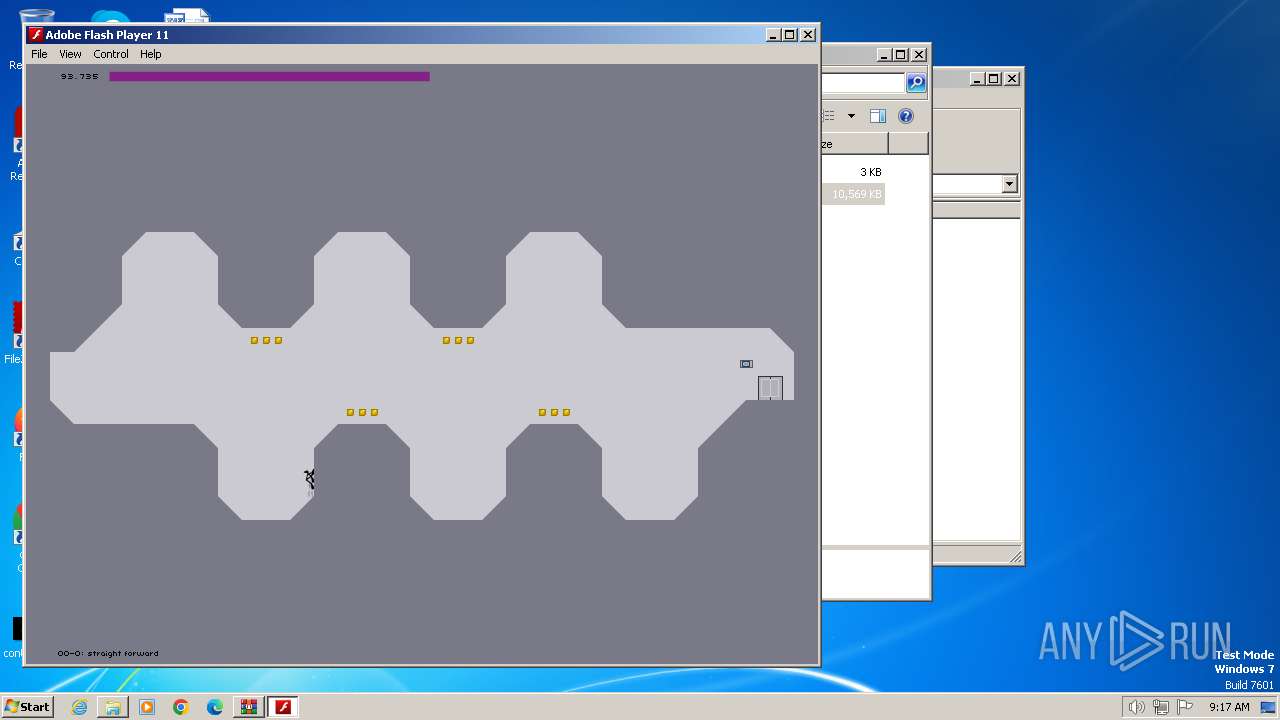This screenshot has width=1280, height=720.
Task: Open the Help menu in Flash Player
Action: pos(151,54)
